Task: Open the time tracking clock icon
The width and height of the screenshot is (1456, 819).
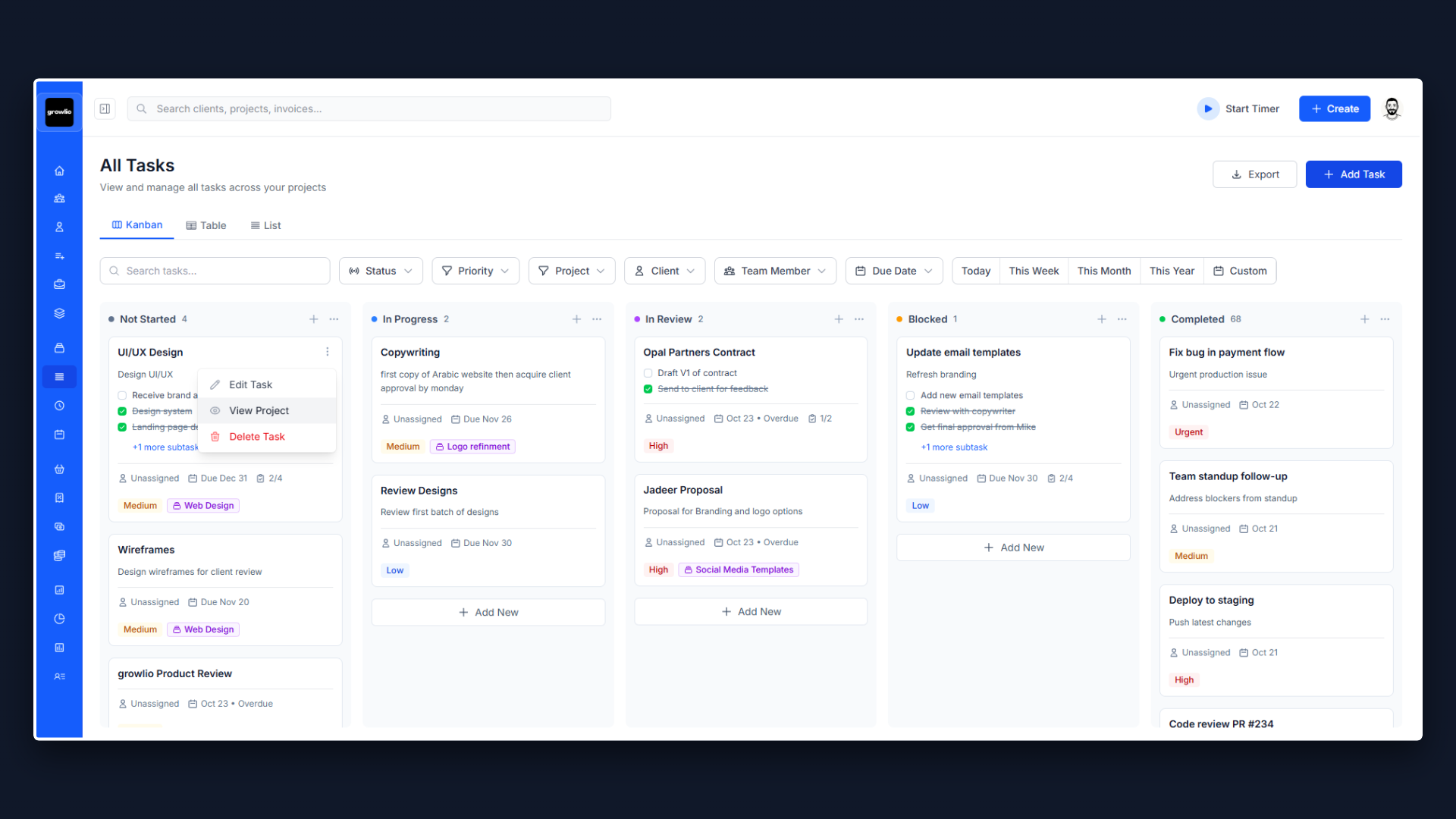Action: (x=59, y=405)
